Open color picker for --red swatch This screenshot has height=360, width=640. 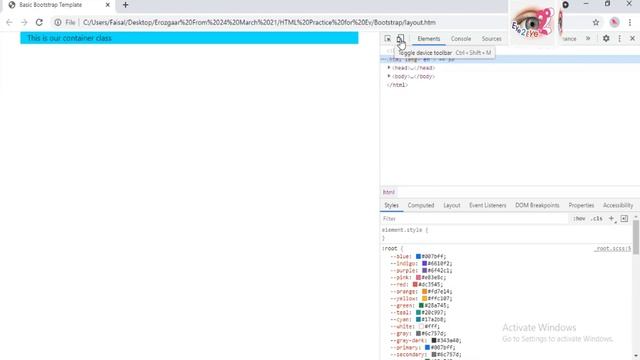(x=415, y=284)
